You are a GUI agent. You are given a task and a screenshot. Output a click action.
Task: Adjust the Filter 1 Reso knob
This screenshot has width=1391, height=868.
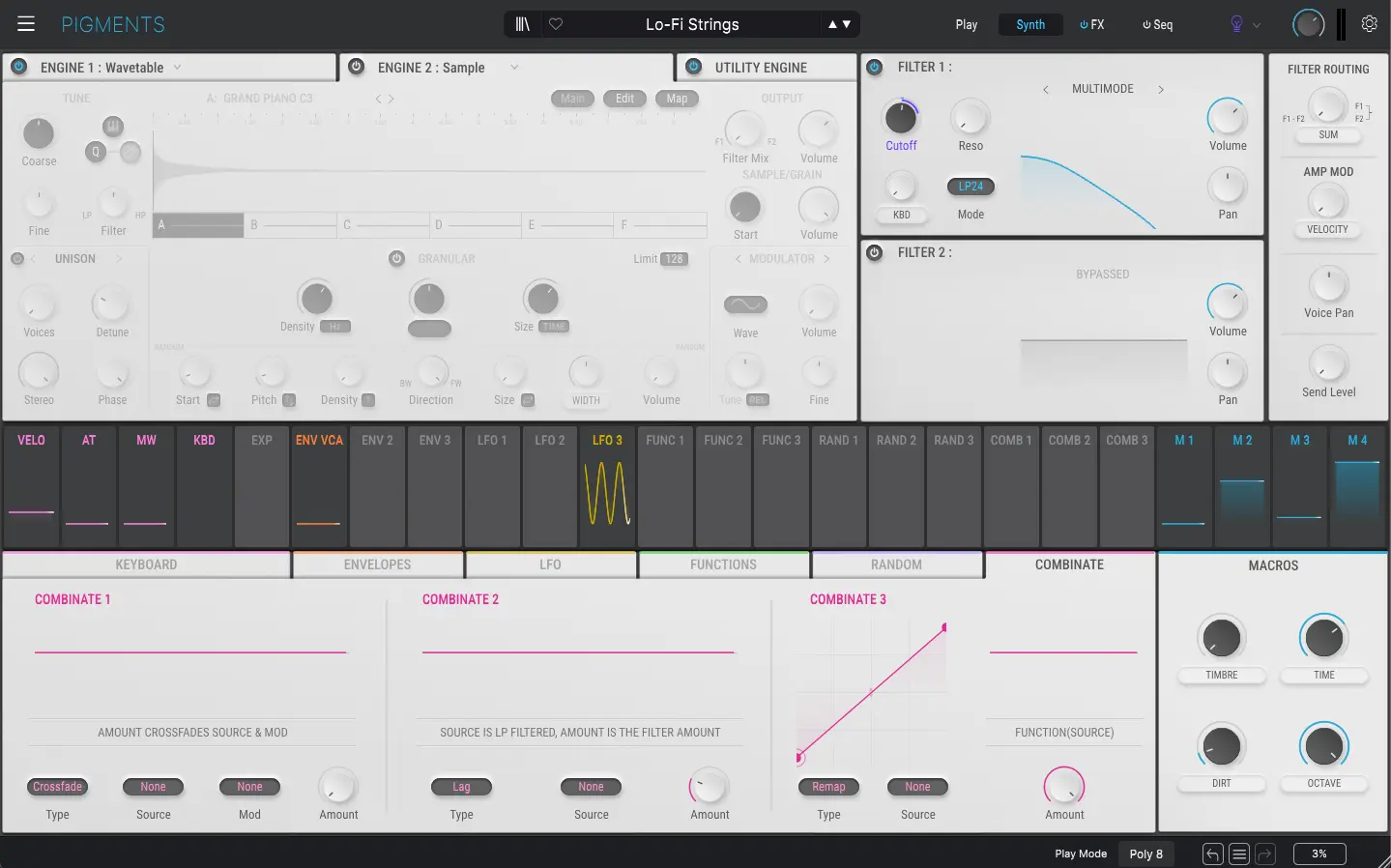(x=970, y=118)
